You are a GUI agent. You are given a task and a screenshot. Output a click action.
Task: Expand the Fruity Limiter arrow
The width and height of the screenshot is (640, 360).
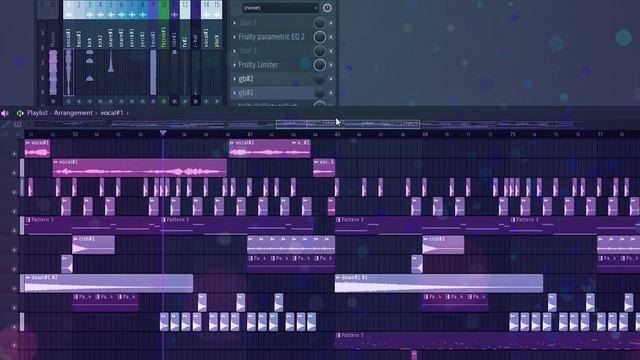click(235, 65)
